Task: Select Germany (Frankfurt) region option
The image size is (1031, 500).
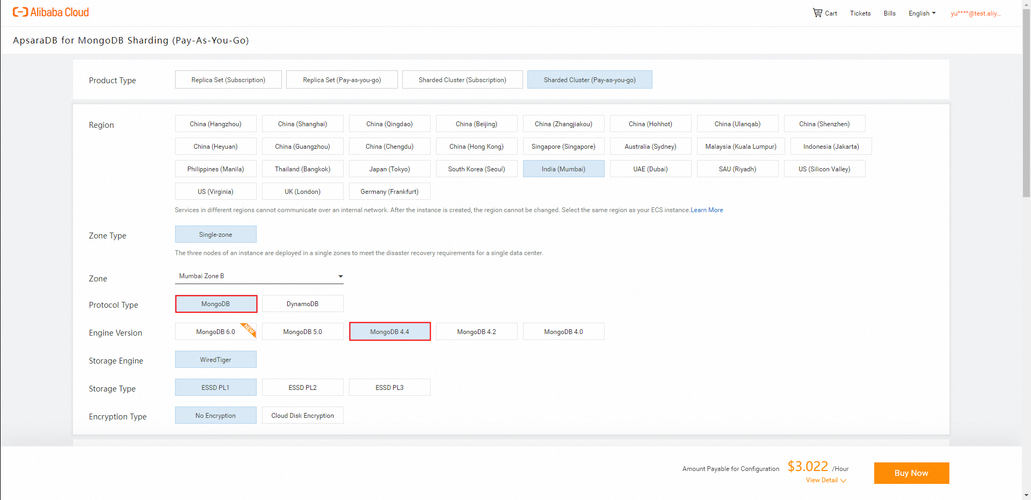Action: (389, 191)
